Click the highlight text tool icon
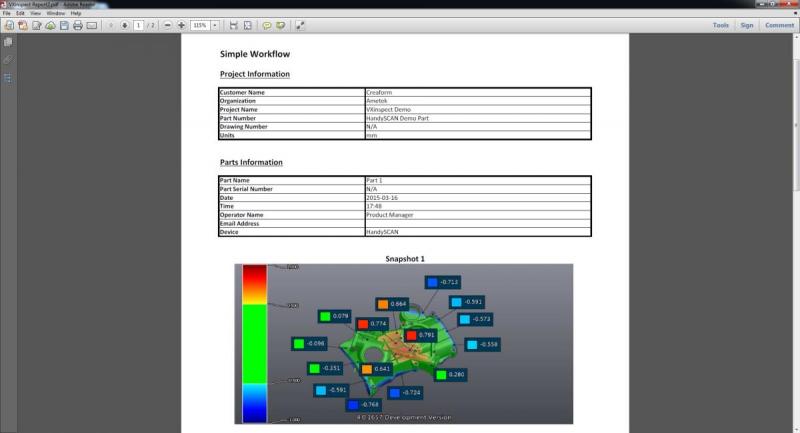Viewport: 800px width, 433px height. [281, 25]
